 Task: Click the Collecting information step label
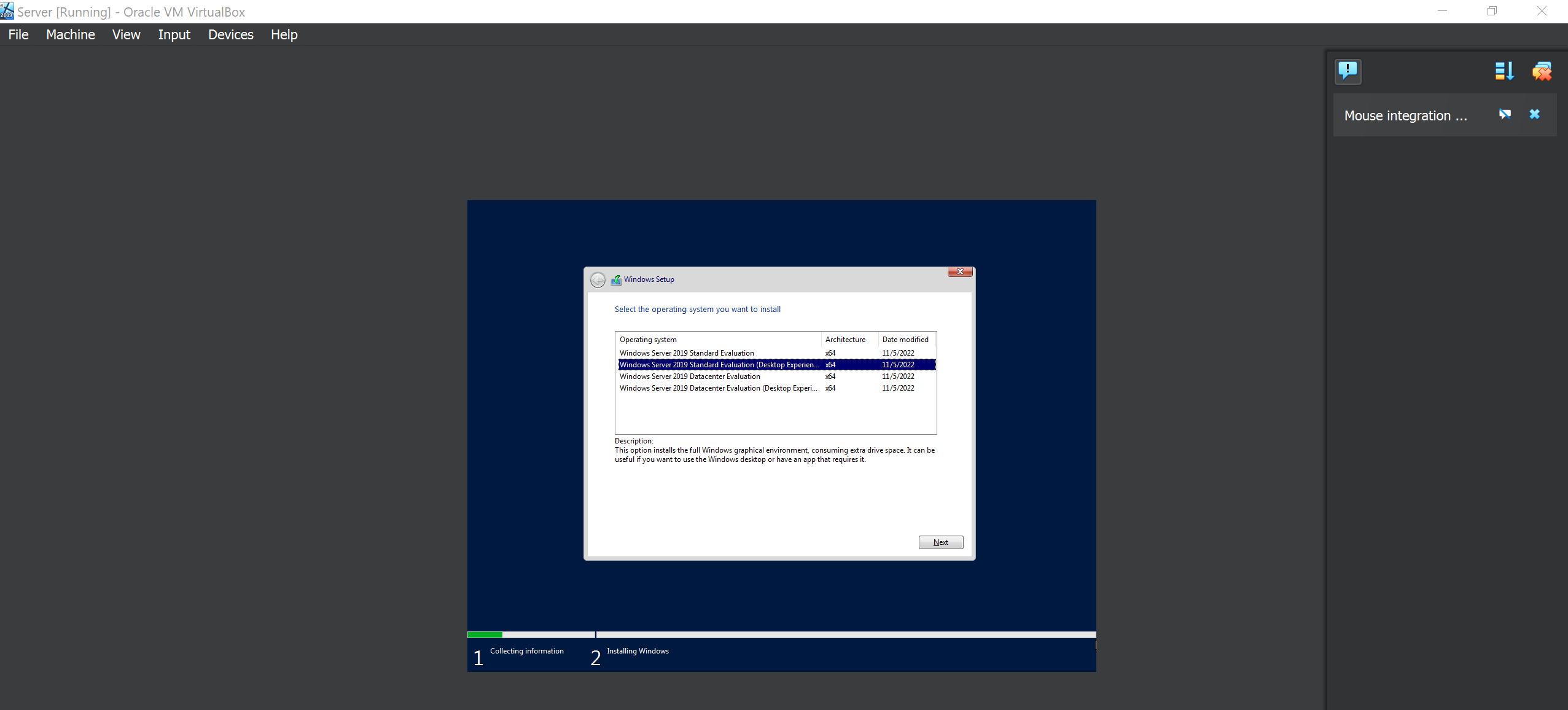527,651
